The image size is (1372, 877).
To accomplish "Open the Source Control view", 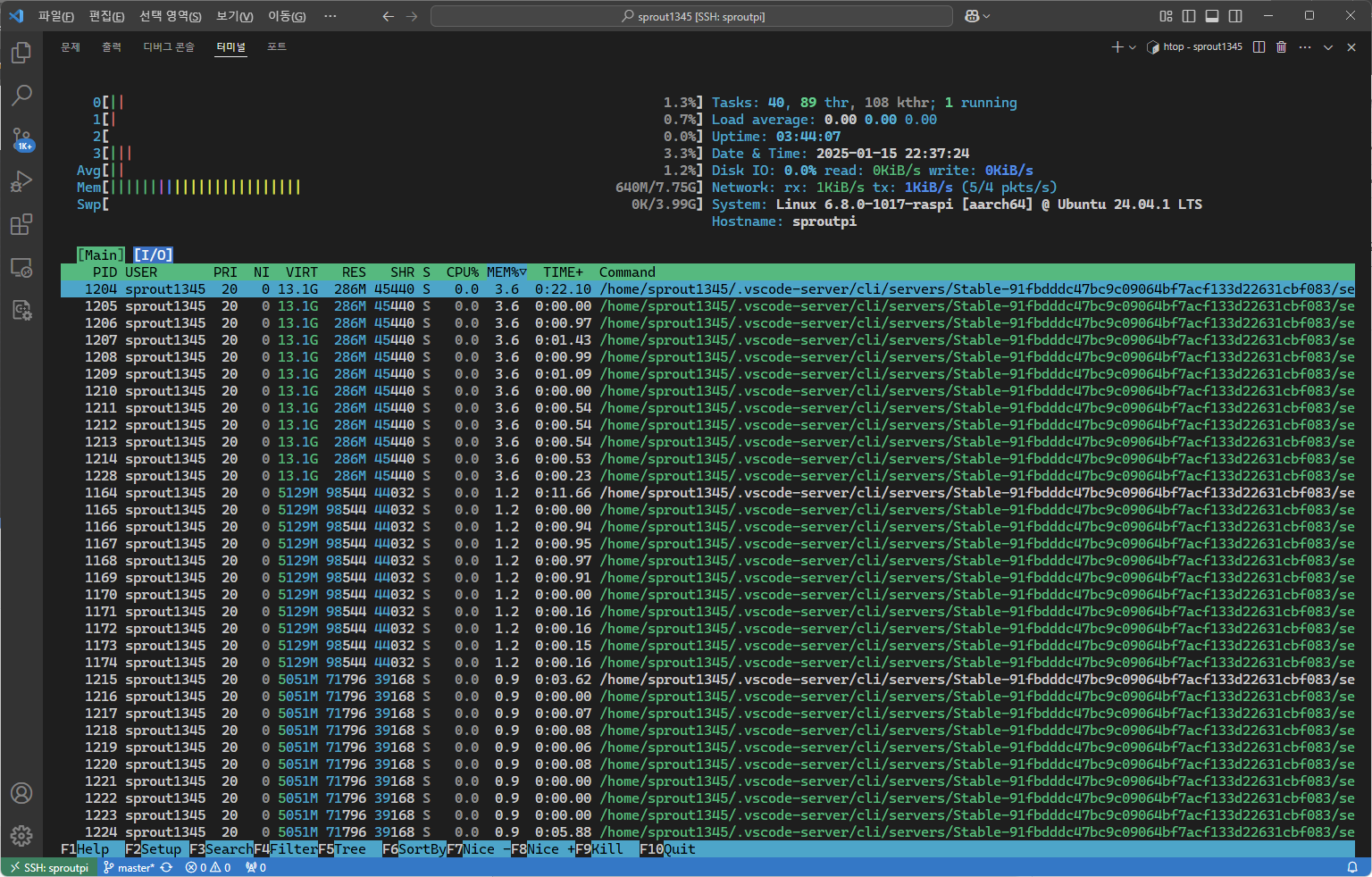I will (x=21, y=138).
